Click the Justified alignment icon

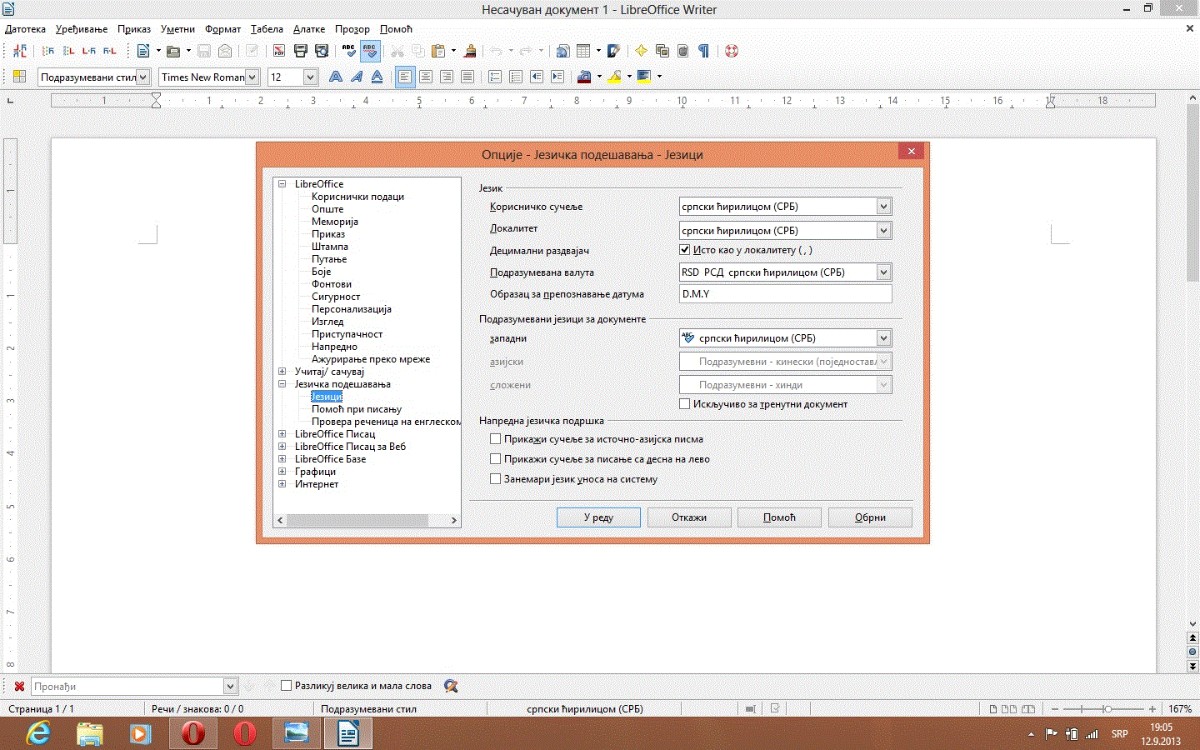[x=467, y=77]
